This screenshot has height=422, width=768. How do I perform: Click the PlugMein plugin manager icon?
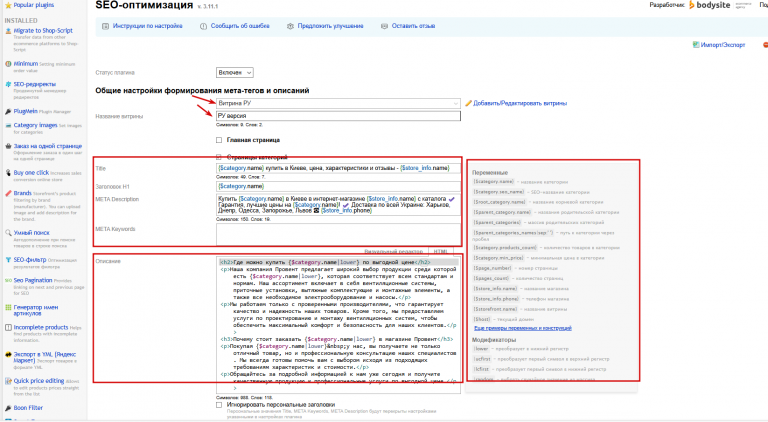[8, 112]
